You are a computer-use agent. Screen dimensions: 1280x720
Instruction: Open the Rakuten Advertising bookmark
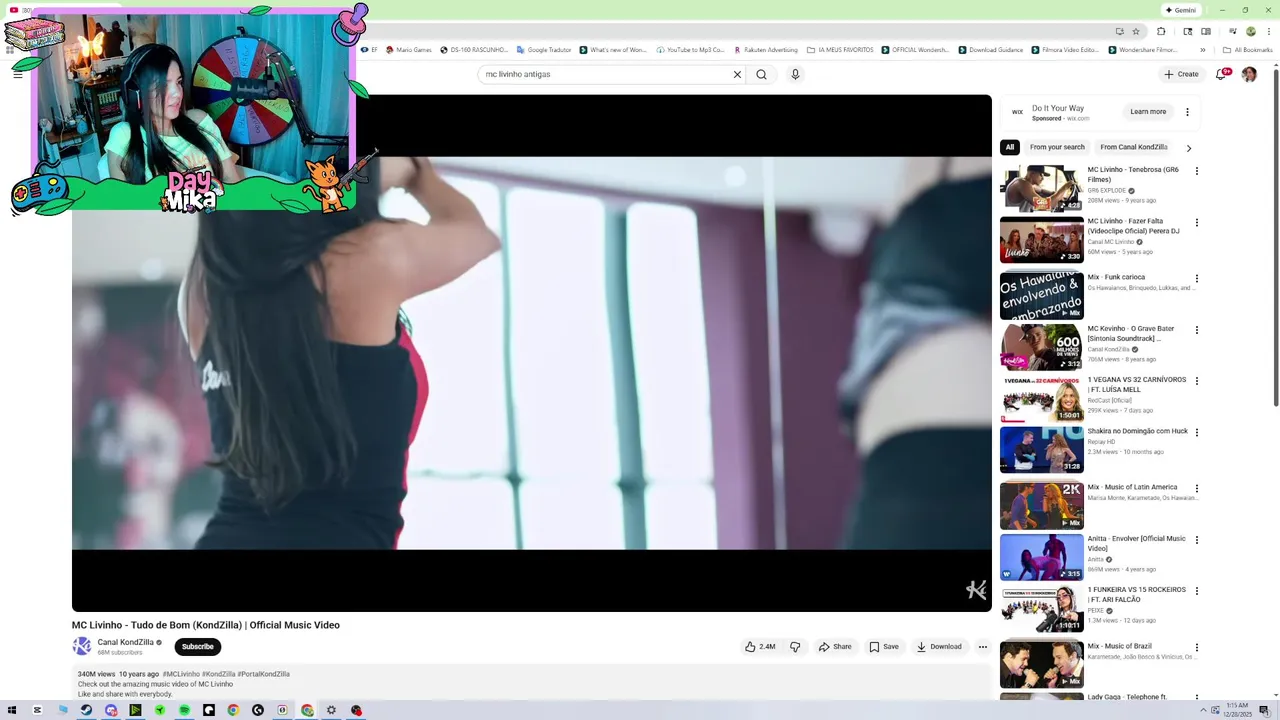point(766,50)
